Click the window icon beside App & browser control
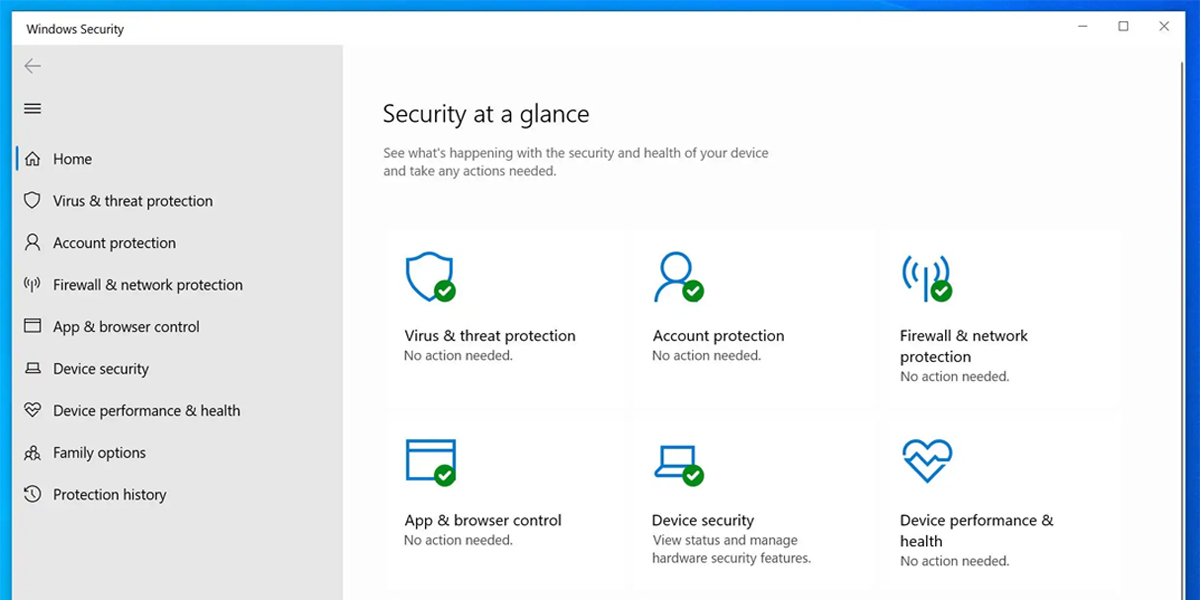The height and width of the screenshot is (600, 1200). click(x=33, y=327)
